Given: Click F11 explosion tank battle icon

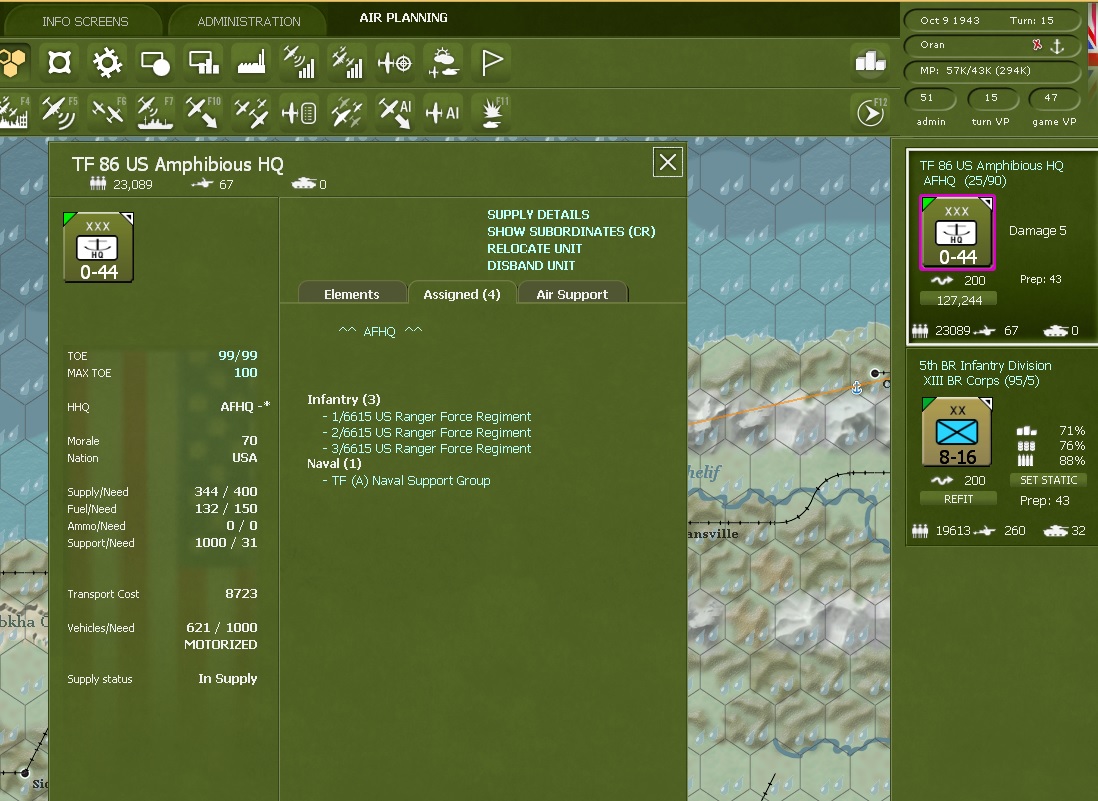Looking at the screenshot, I should click(492, 112).
